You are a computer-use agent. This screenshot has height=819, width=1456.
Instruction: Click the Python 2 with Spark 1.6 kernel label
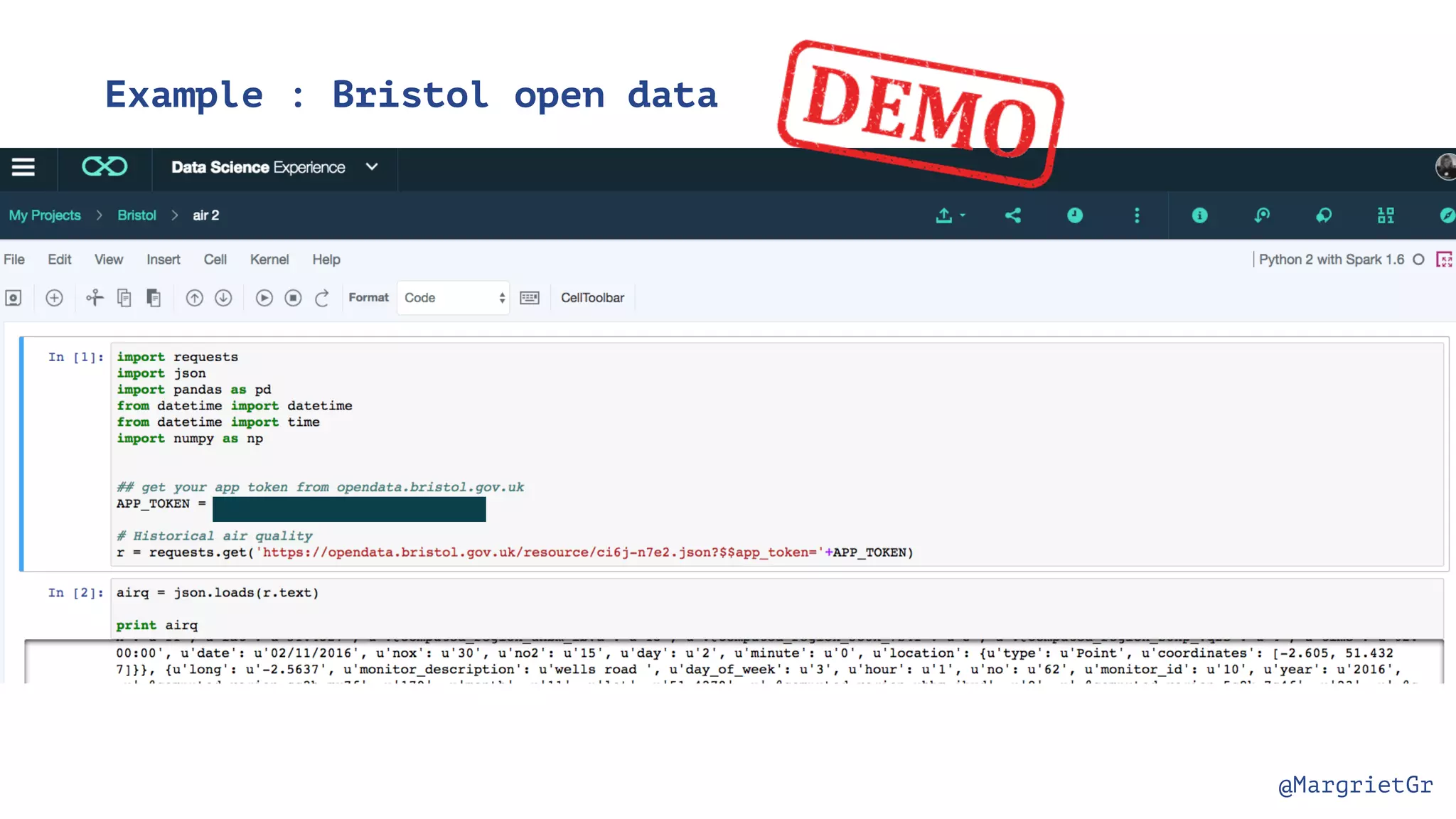coord(1332,259)
